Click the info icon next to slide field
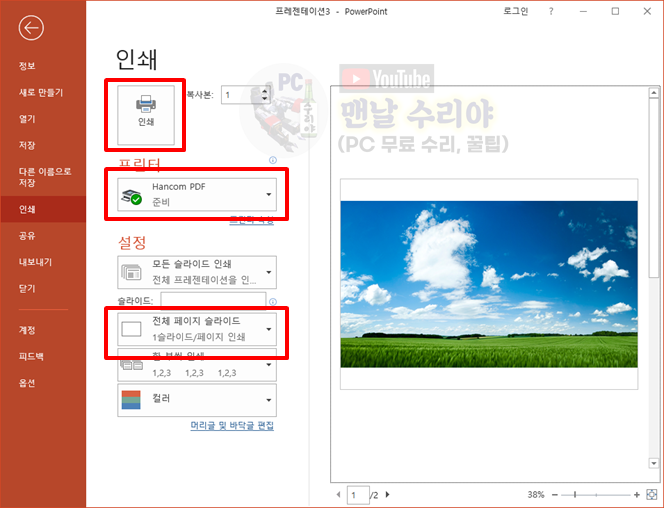 coord(273,301)
